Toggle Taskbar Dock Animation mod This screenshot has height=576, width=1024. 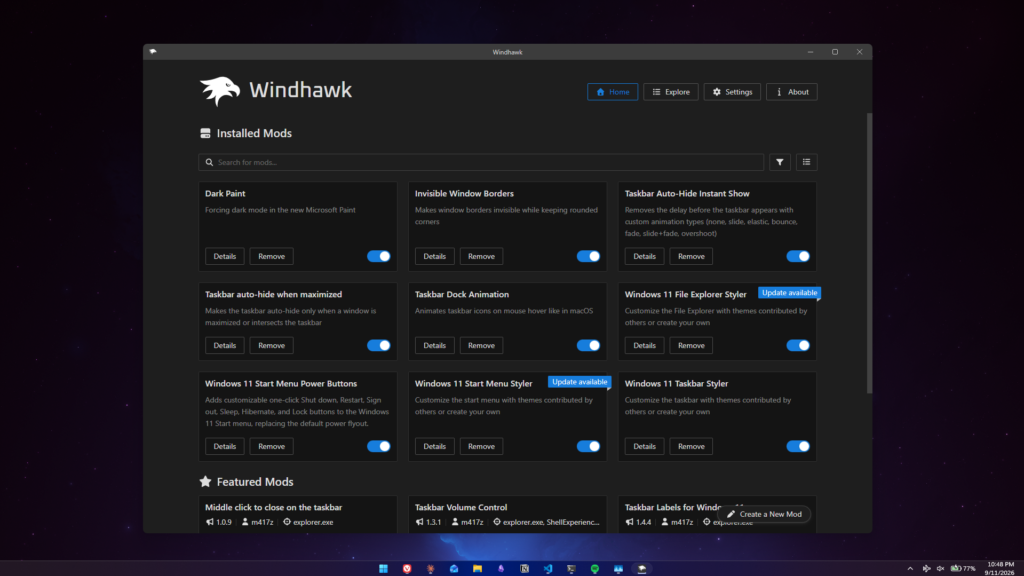(x=588, y=345)
